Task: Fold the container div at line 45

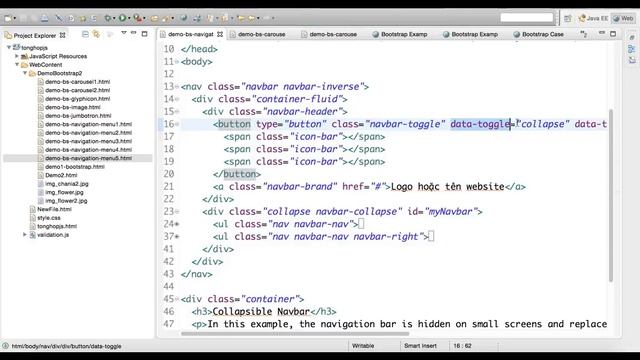Action: (177, 299)
